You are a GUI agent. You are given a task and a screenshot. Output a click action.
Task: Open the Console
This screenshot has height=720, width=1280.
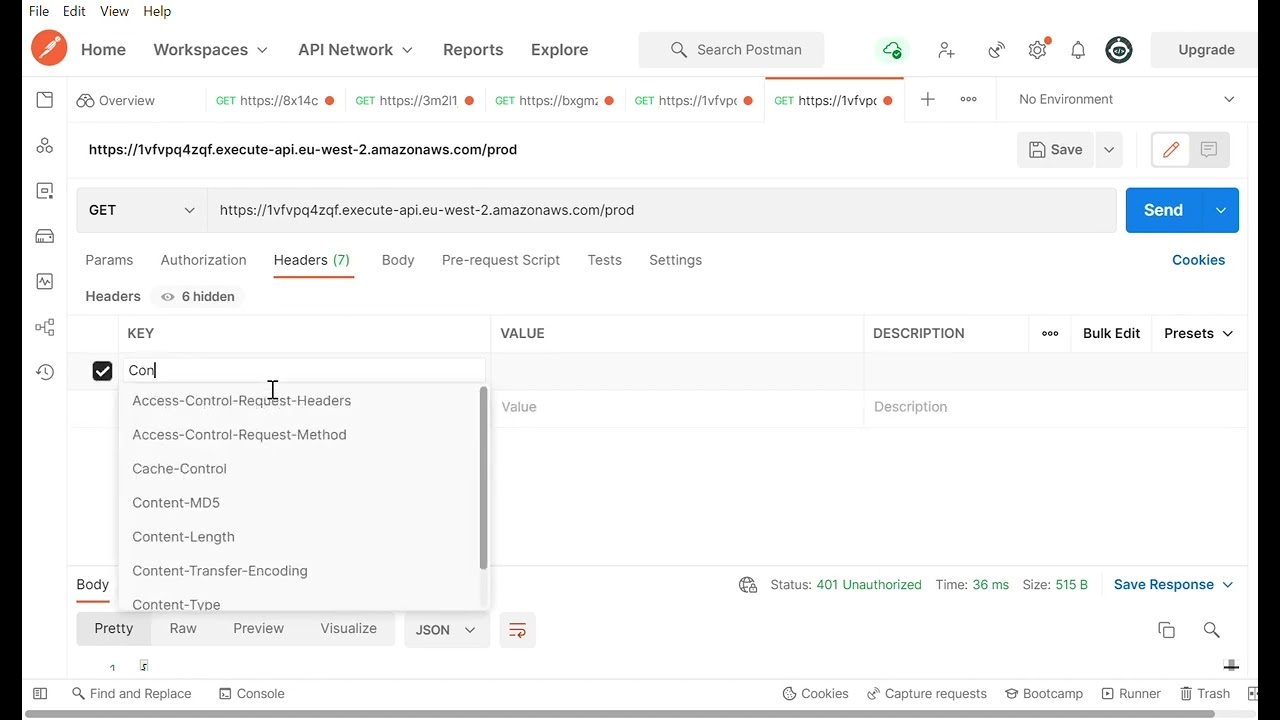pyautogui.click(x=252, y=693)
